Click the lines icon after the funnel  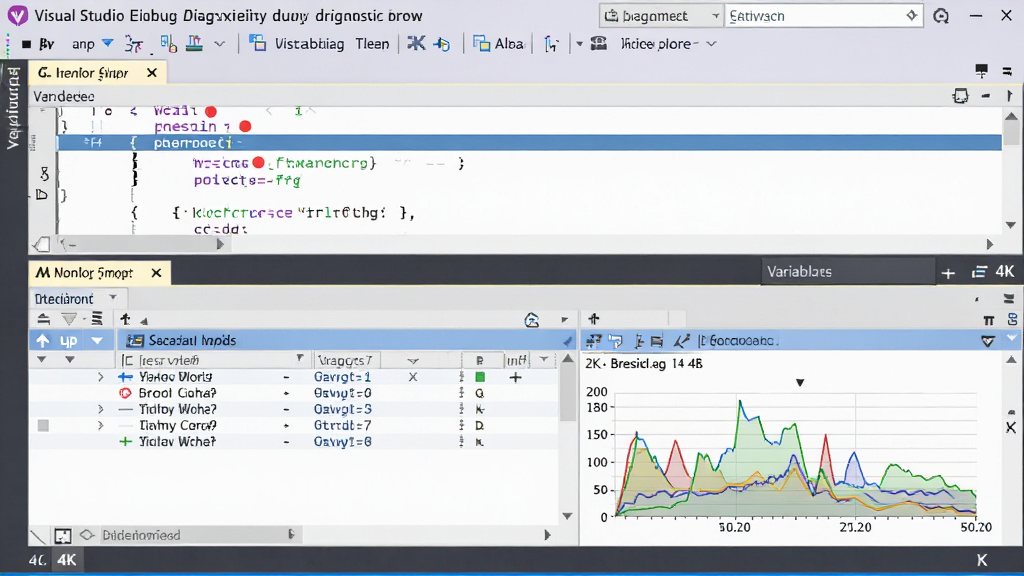pyautogui.click(x=97, y=319)
